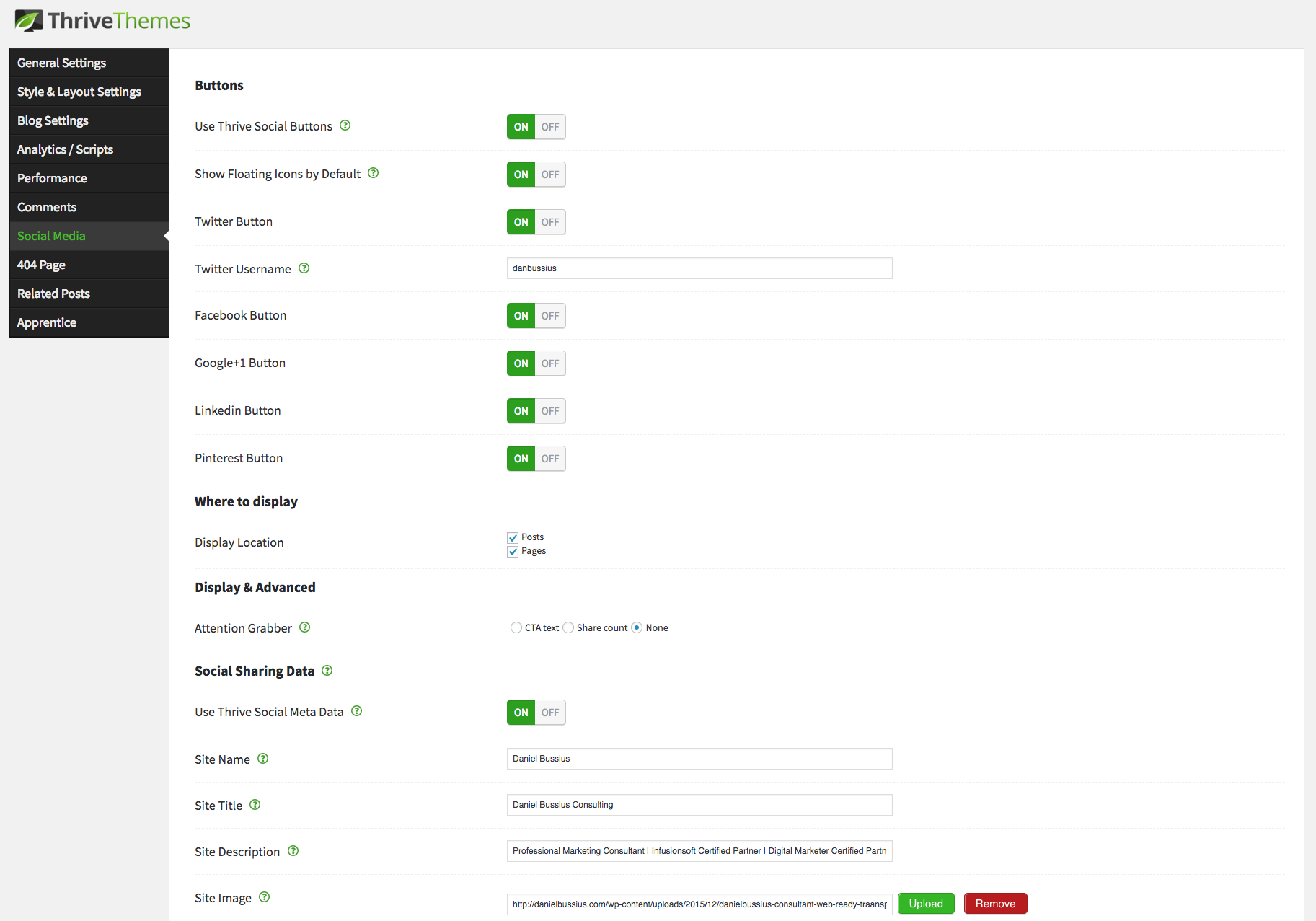Switch Pinterest Button to OFF
The height and width of the screenshot is (921, 1316).
(550, 459)
